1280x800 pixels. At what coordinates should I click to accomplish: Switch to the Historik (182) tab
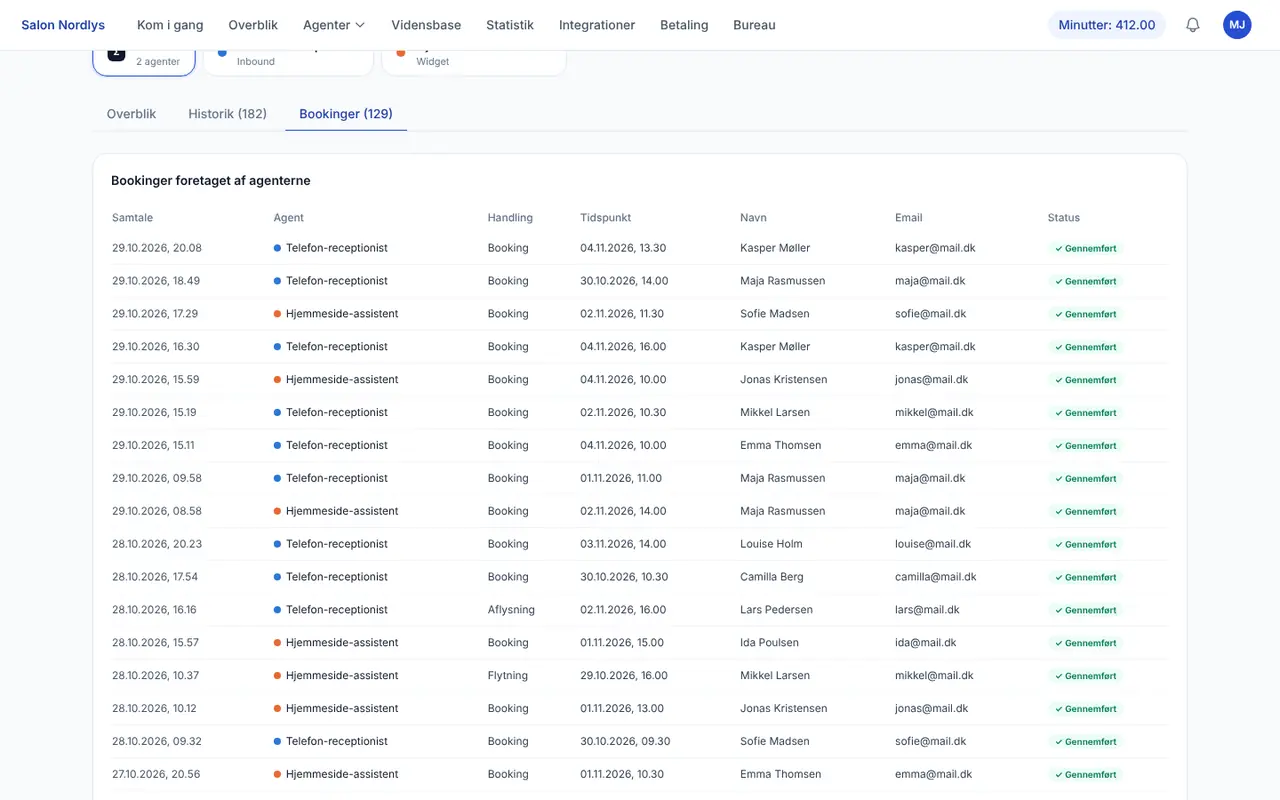point(228,114)
